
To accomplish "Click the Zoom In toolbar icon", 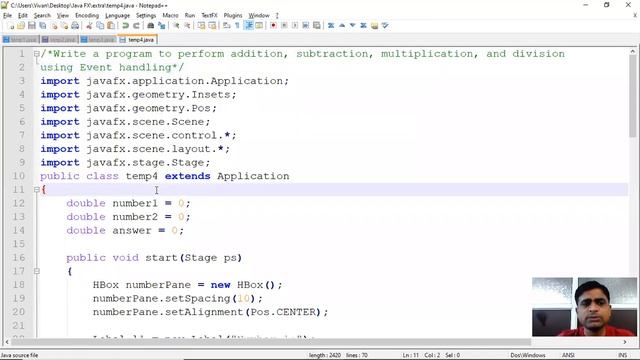I will pyautogui.click(x=176, y=26).
